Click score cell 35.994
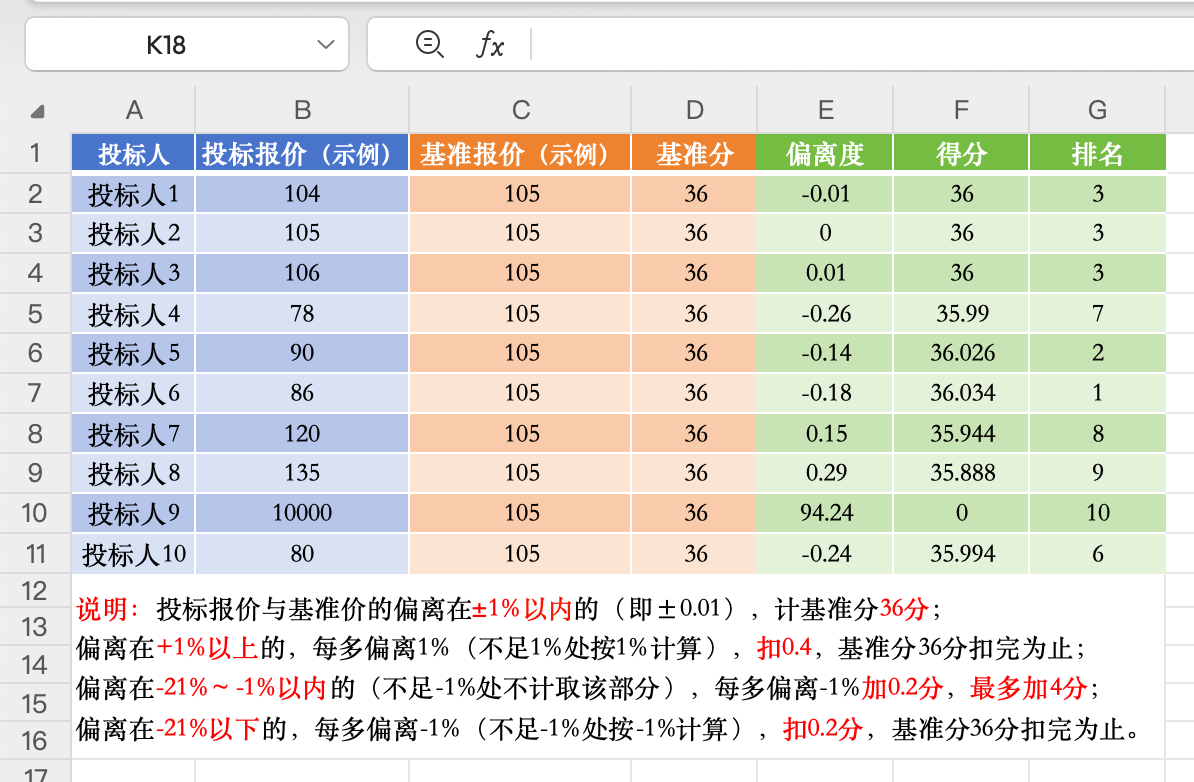Viewport: 1194px width, 782px height. point(961,554)
